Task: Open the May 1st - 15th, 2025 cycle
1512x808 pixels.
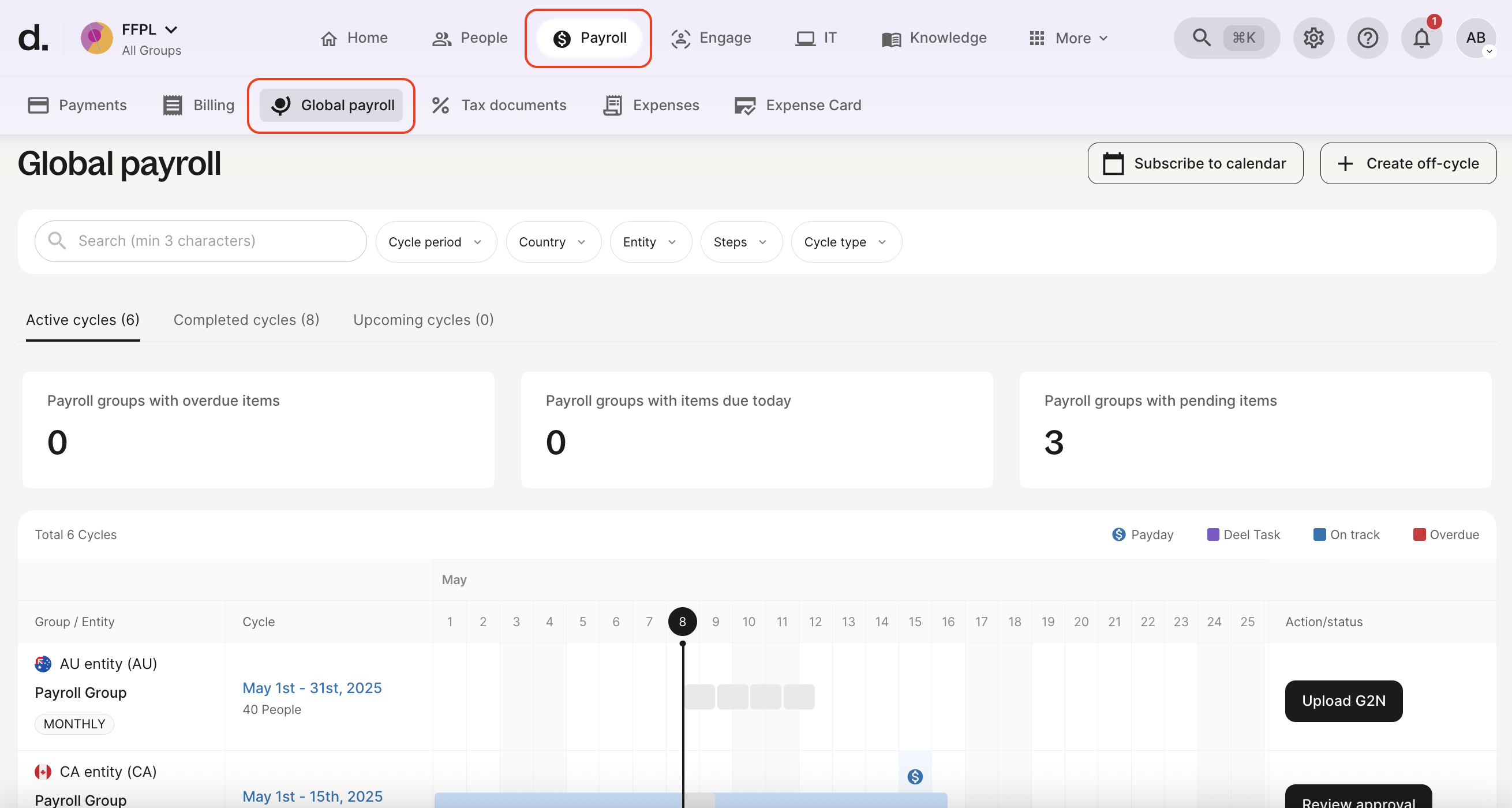Action: coord(313,796)
